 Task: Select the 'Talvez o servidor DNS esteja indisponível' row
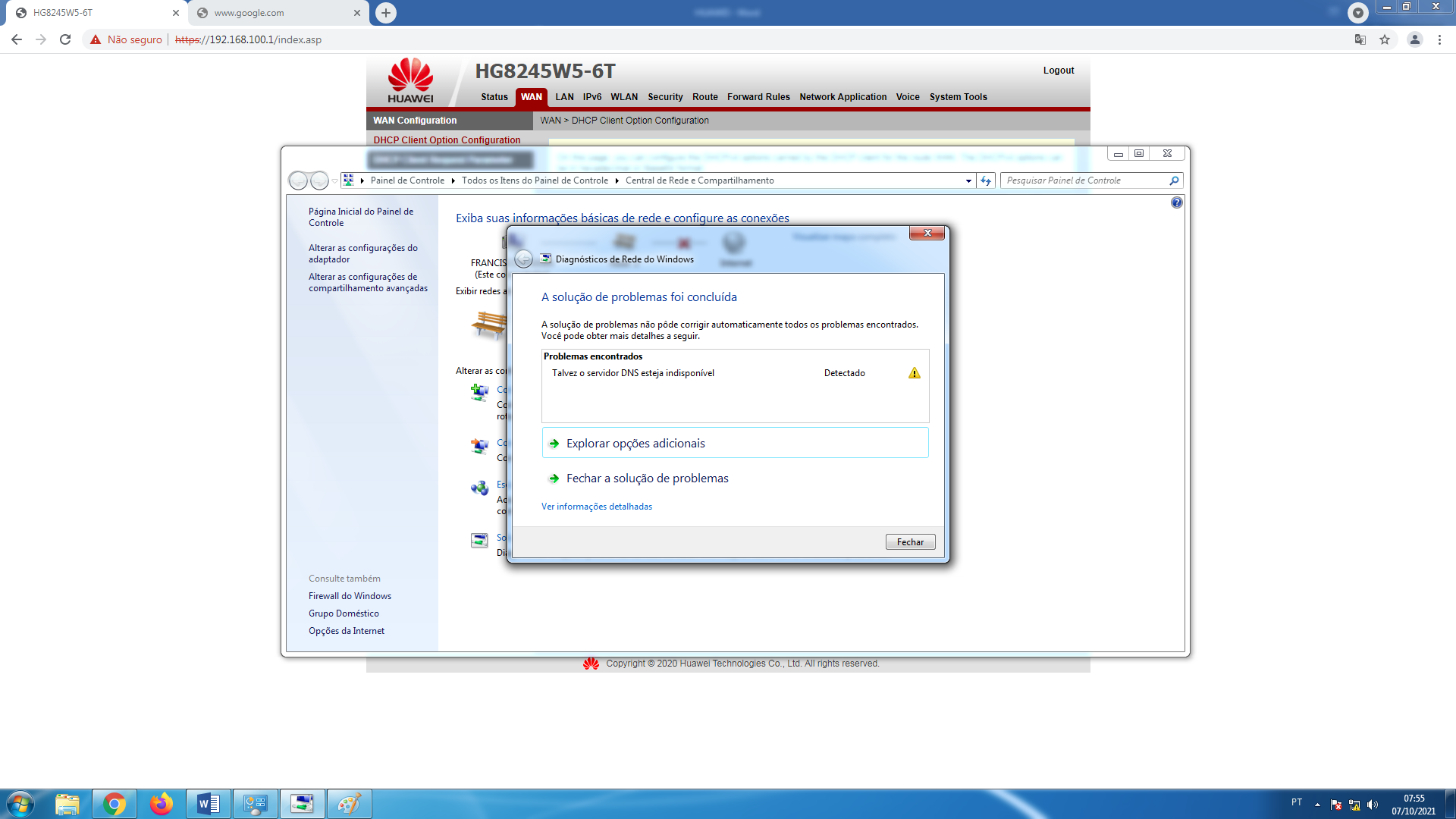click(x=735, y=373)
